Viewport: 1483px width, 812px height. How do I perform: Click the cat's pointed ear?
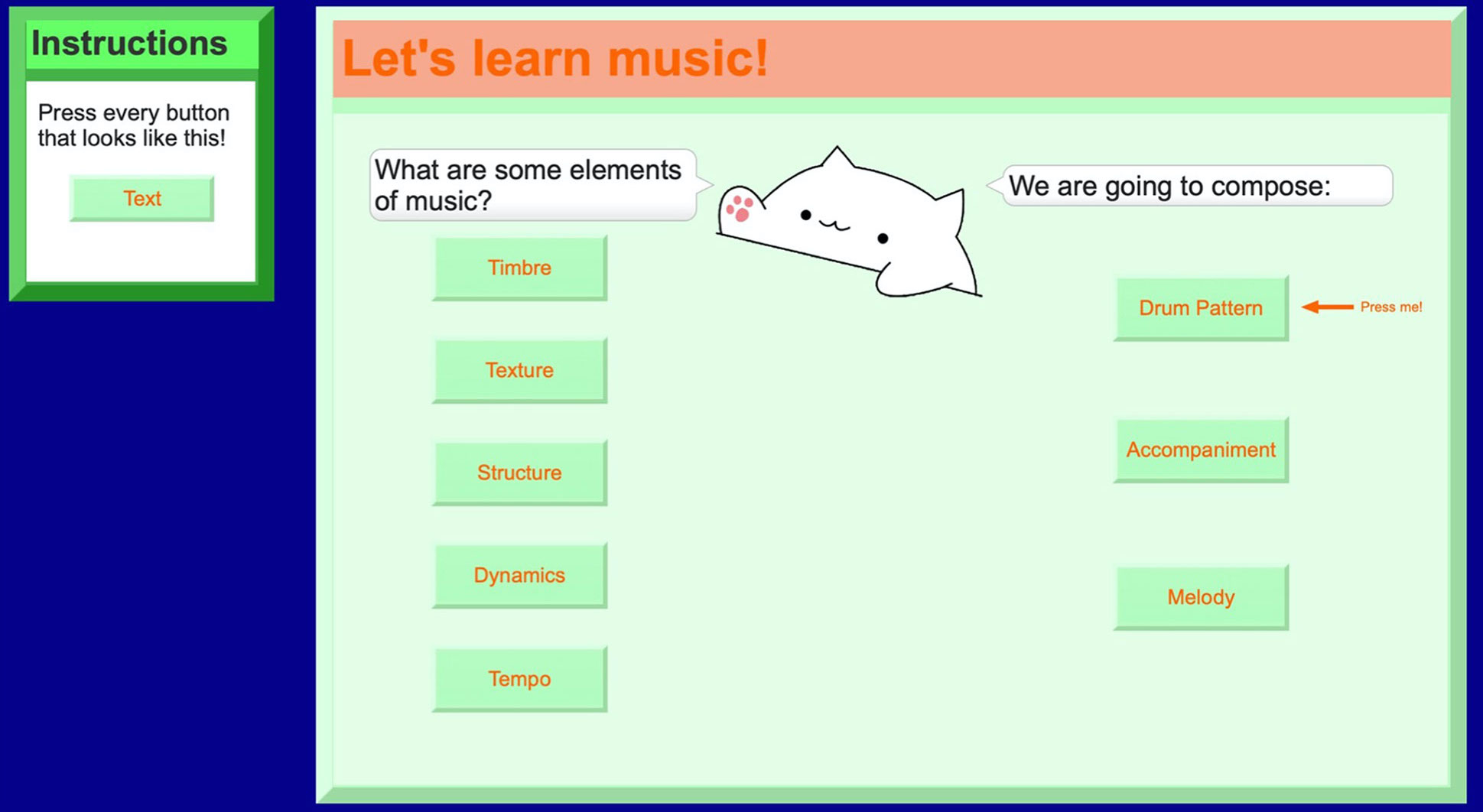837,158
